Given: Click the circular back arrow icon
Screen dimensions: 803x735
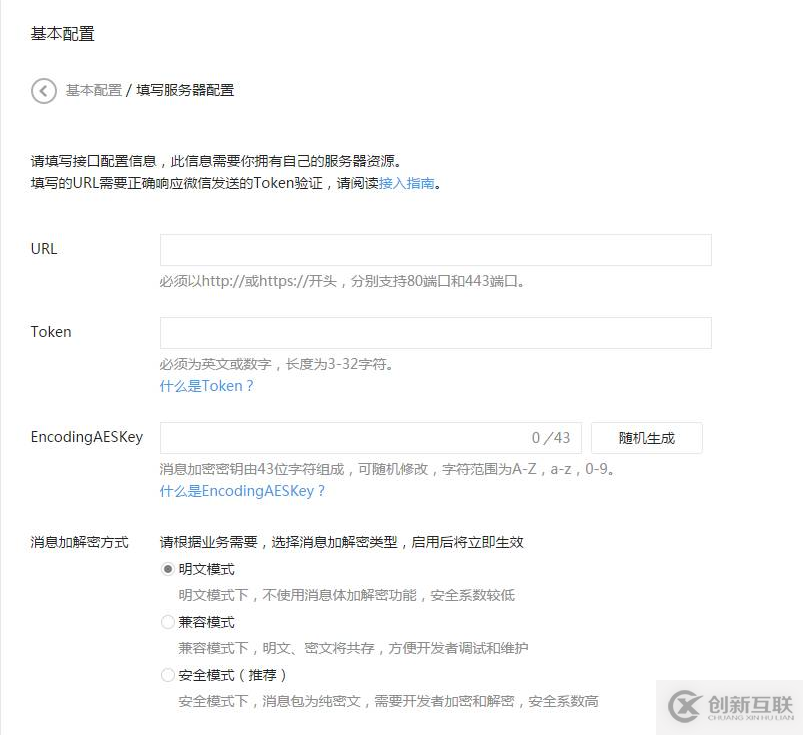Looking at the screenshot, I should coord(43,91).
